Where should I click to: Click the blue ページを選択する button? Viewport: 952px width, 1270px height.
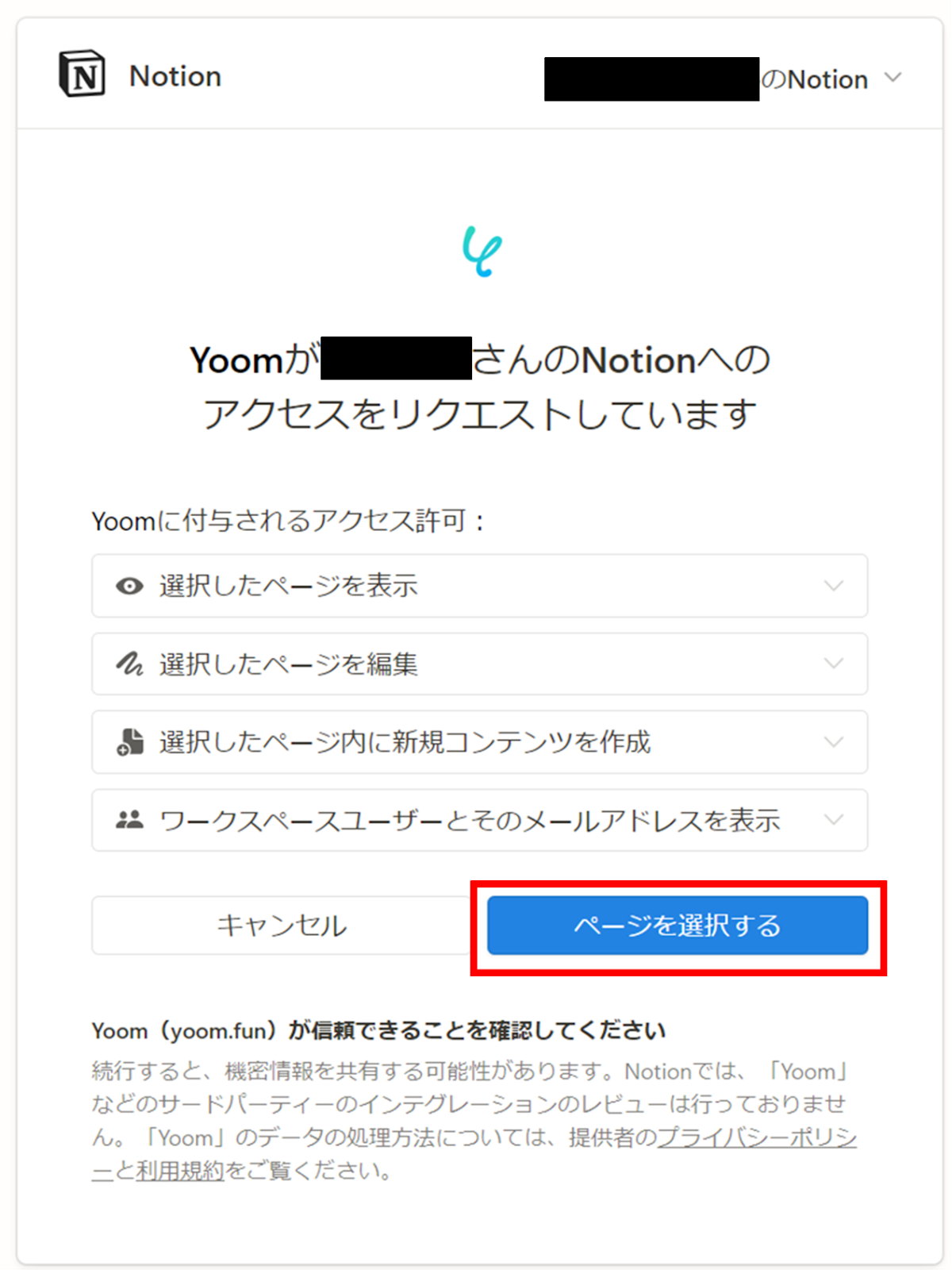tap(678, 926)
